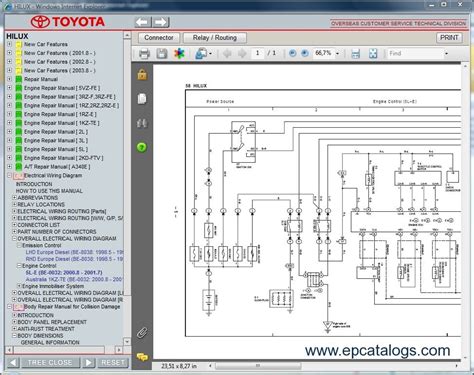Click the save floppy disk icon
This screenshot has height=375, width=474.
click(x=162, y=53)
